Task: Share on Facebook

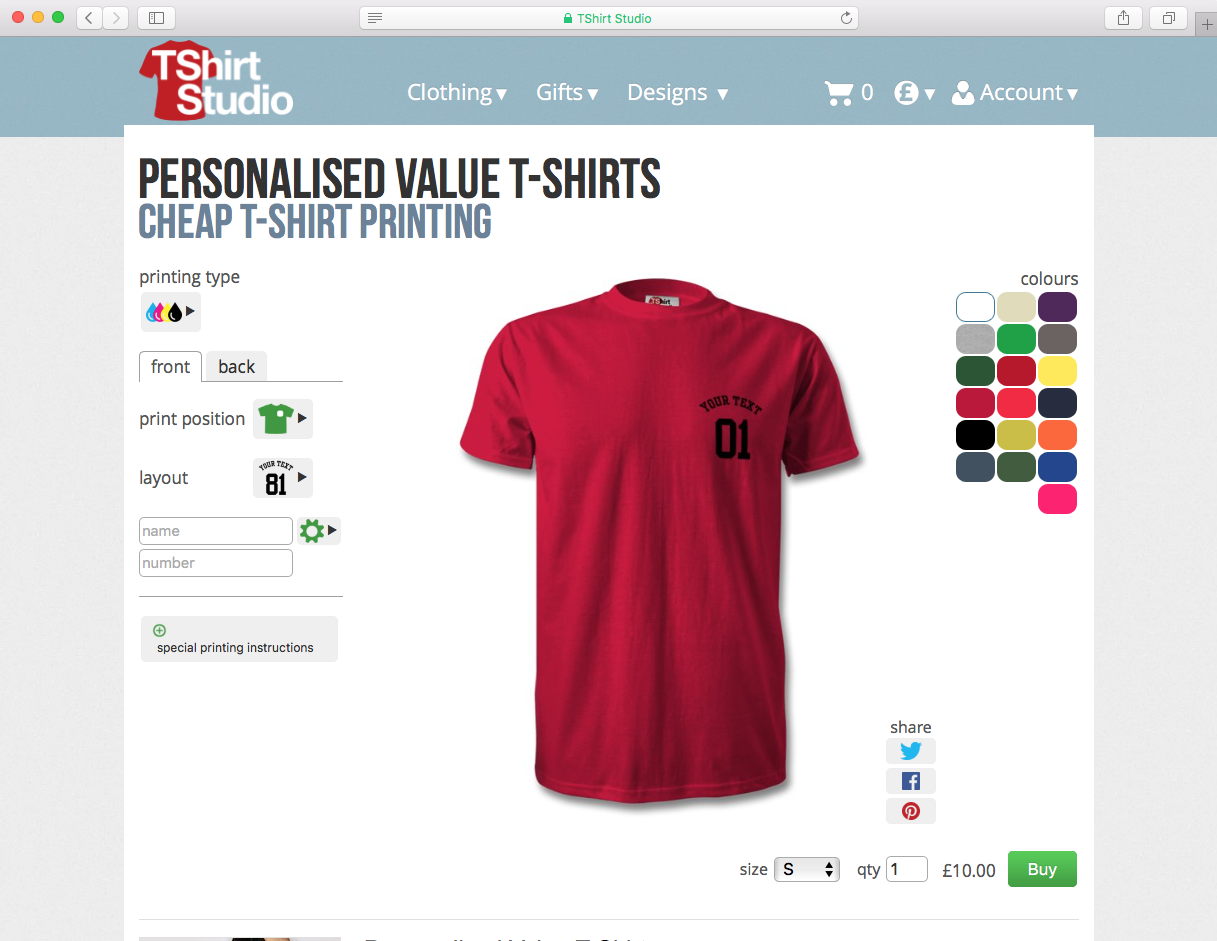Action: 910,781
